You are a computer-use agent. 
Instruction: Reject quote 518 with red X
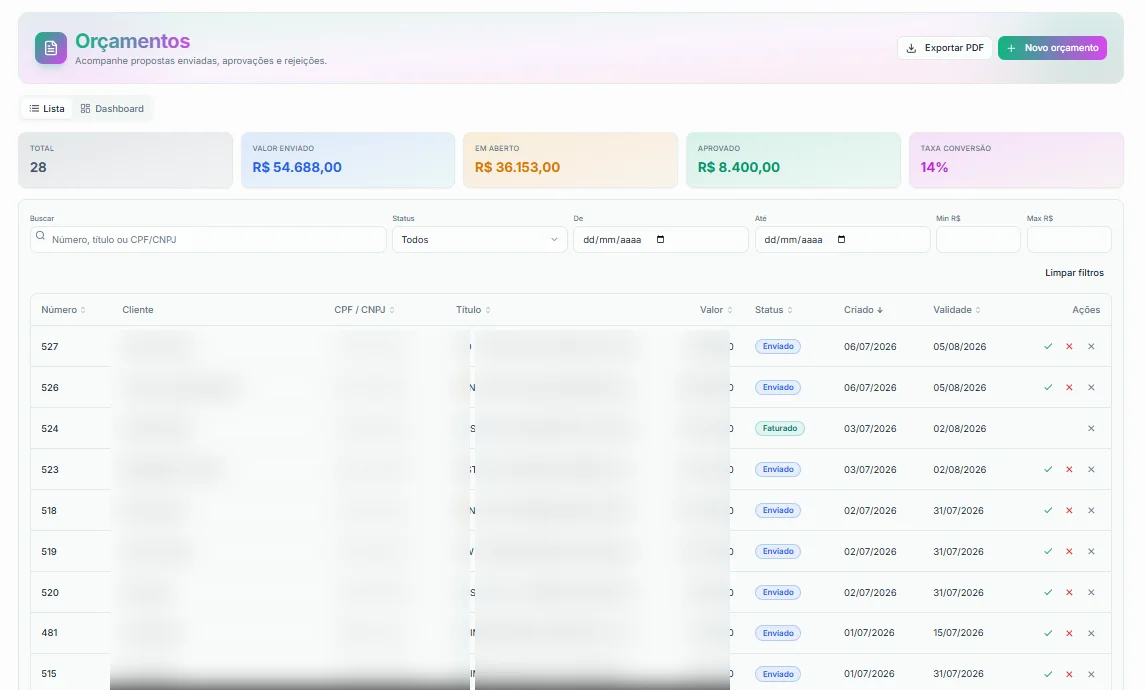coord(1069,510)
